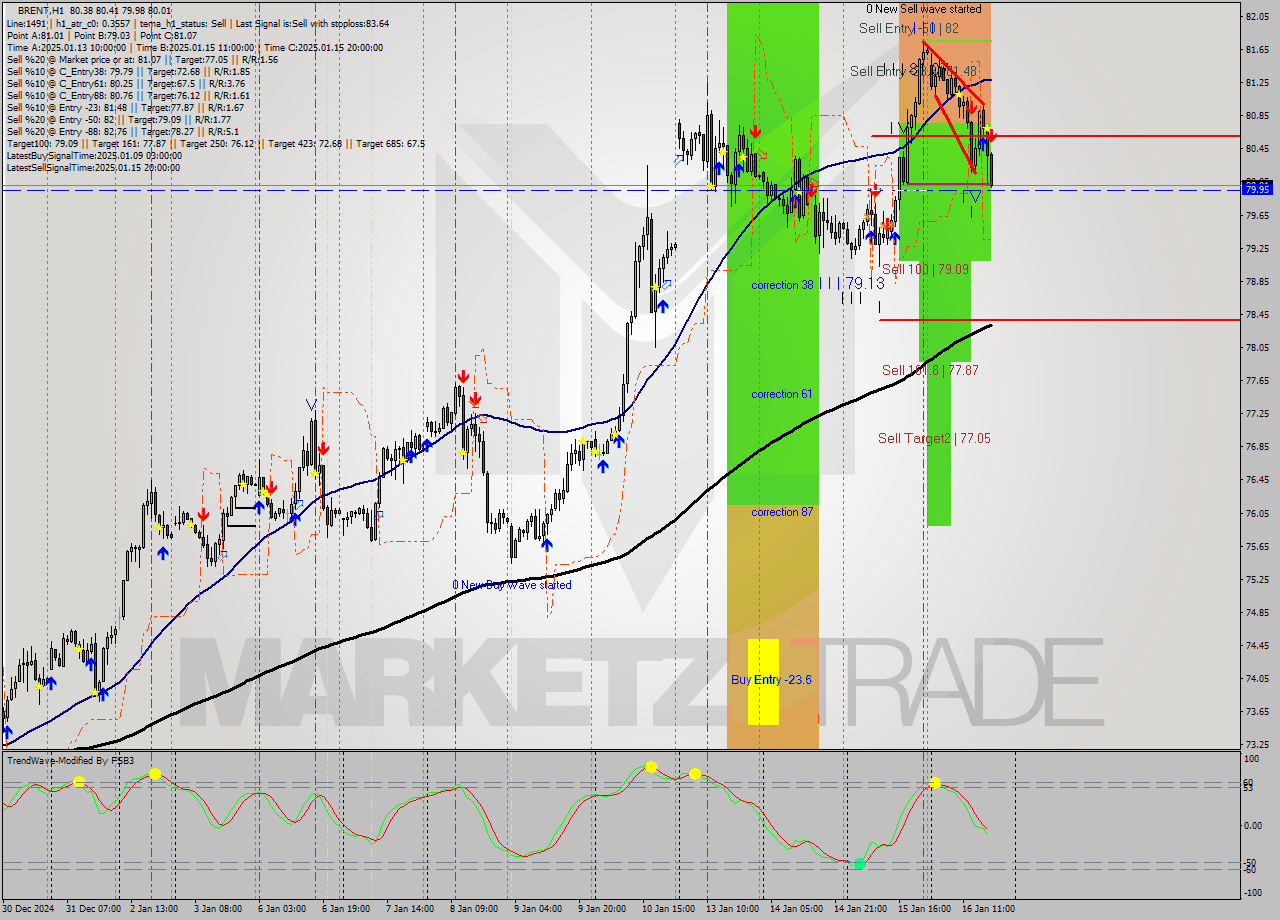
Task: Click the BRENT,H1 symbol title text
Action: click(x=43, y=10)
